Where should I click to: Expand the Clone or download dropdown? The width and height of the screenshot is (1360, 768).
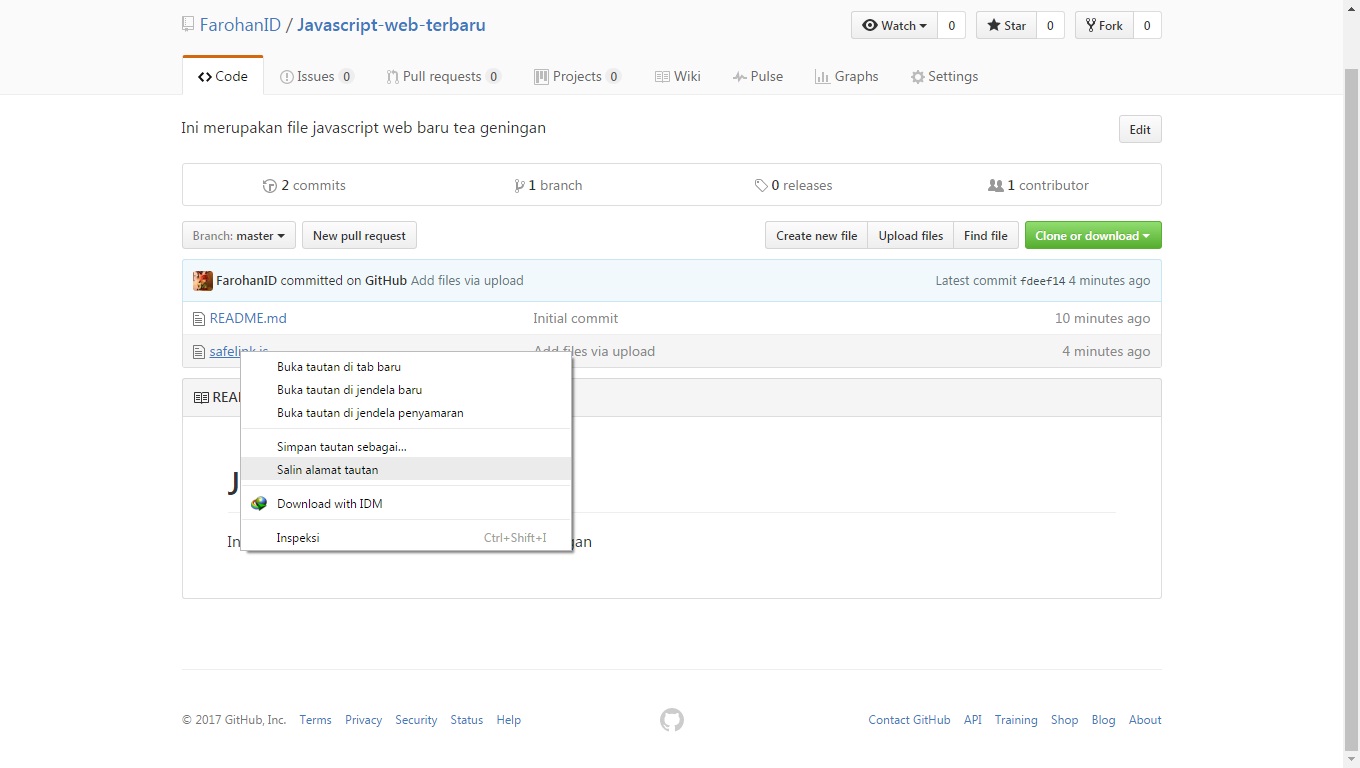1092,236
